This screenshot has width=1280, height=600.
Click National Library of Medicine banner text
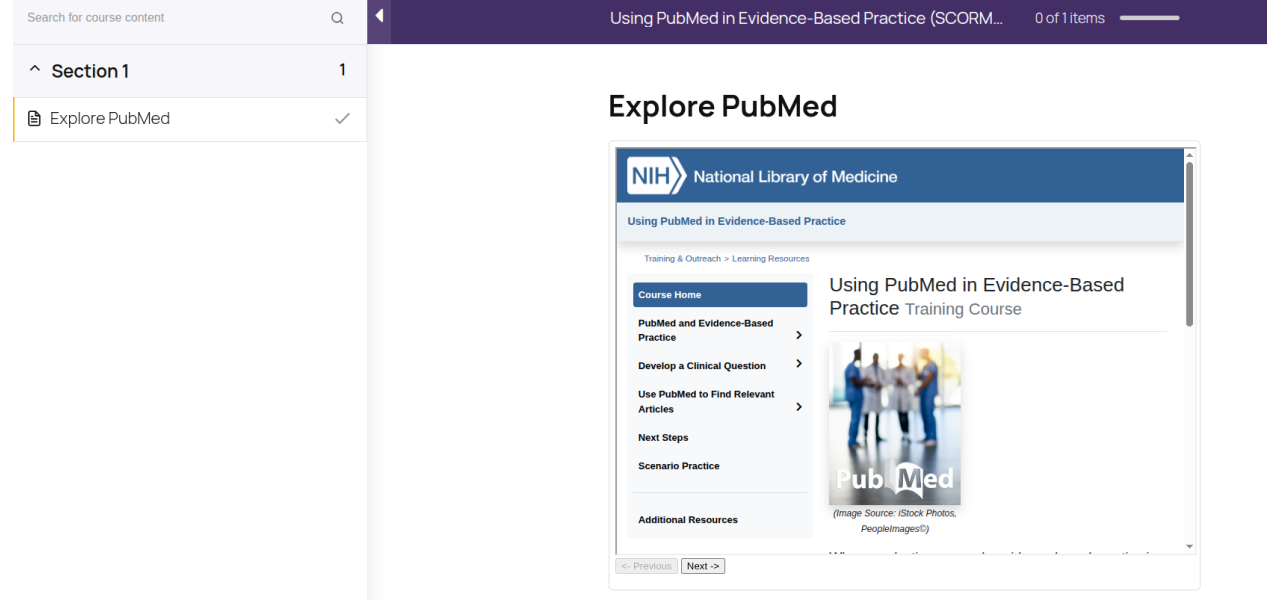tap(795, 177)
